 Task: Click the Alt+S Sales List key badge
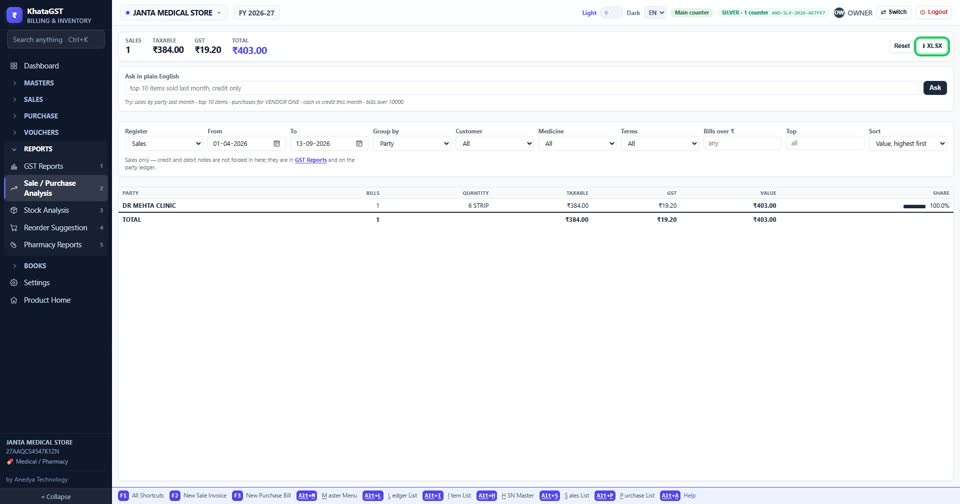pos(549,495)
